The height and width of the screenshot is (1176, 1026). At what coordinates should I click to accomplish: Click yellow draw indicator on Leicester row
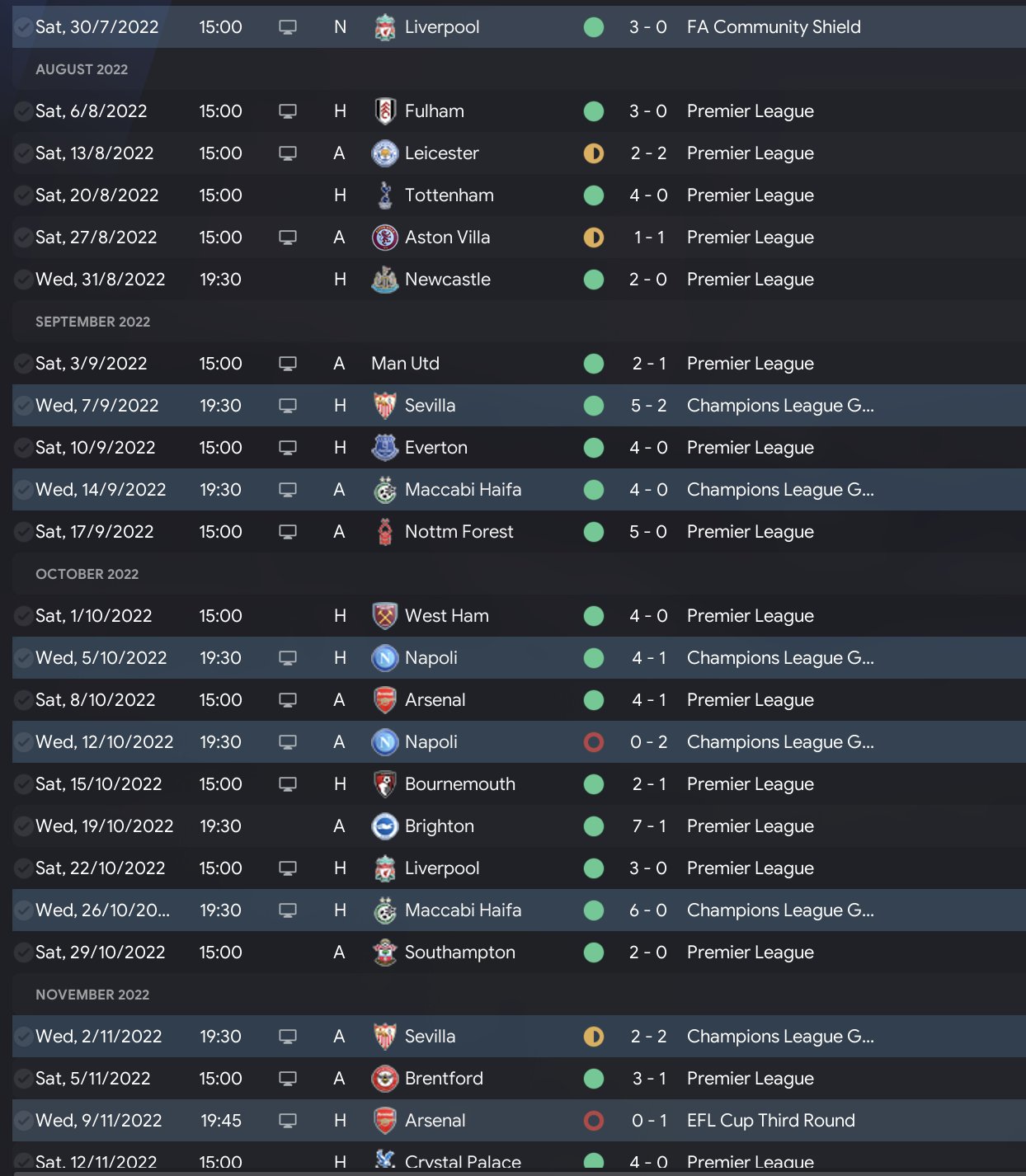(x=594, y=153)
